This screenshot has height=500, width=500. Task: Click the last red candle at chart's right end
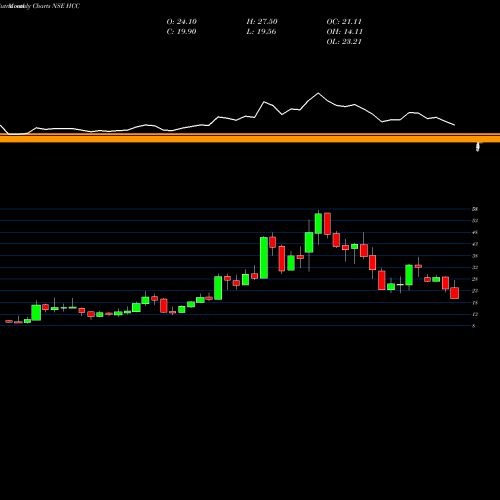(454, 293)
